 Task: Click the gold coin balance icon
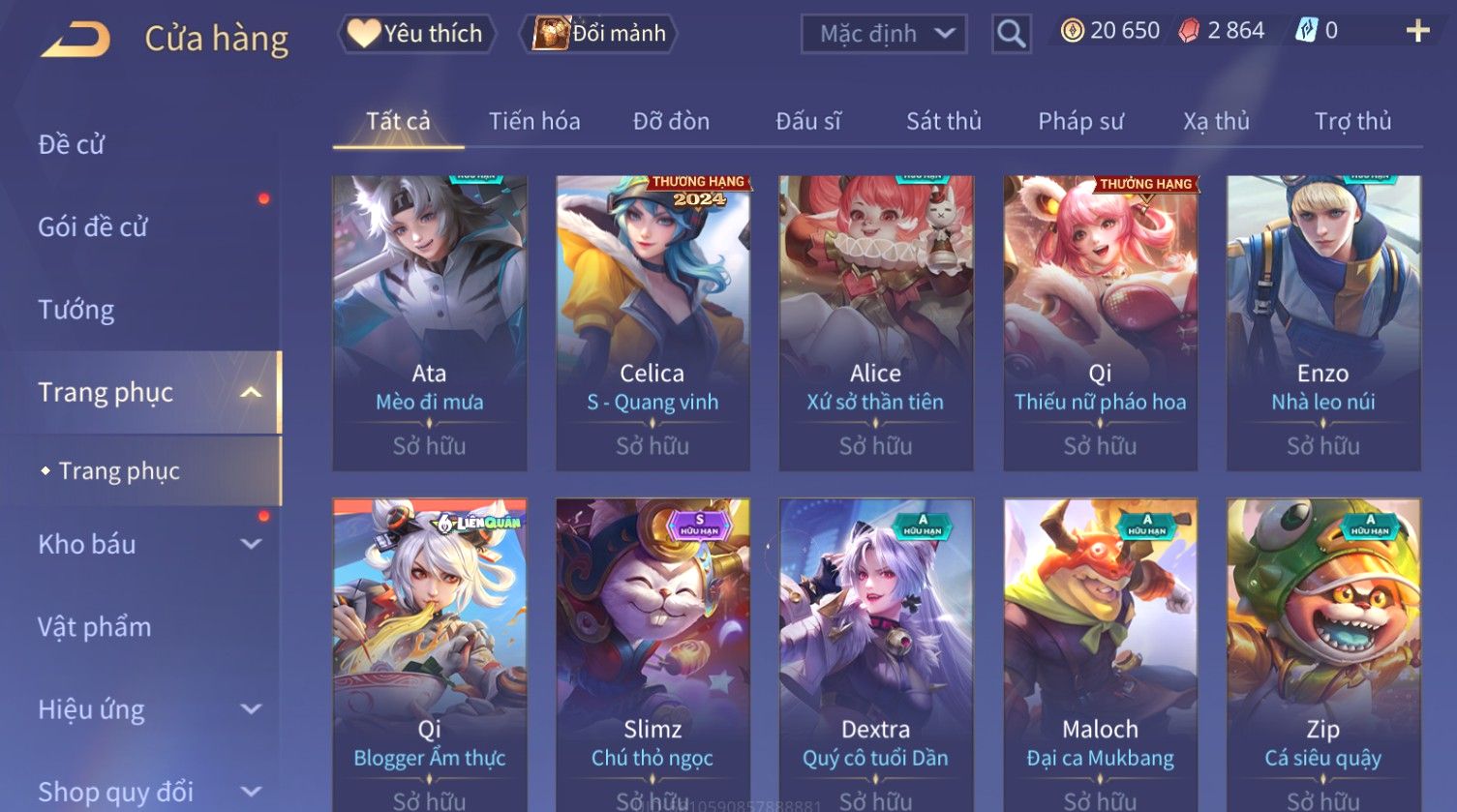(1072, 31)
